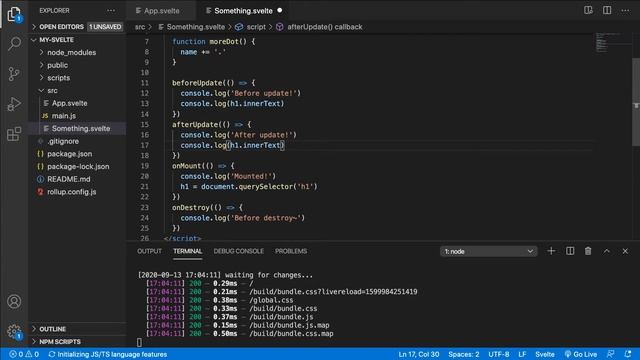Image resolution: width=640 pixels, height=360 pixels.
Task: Open Something.svelte in the file tree
Action: tap(78, 128)
